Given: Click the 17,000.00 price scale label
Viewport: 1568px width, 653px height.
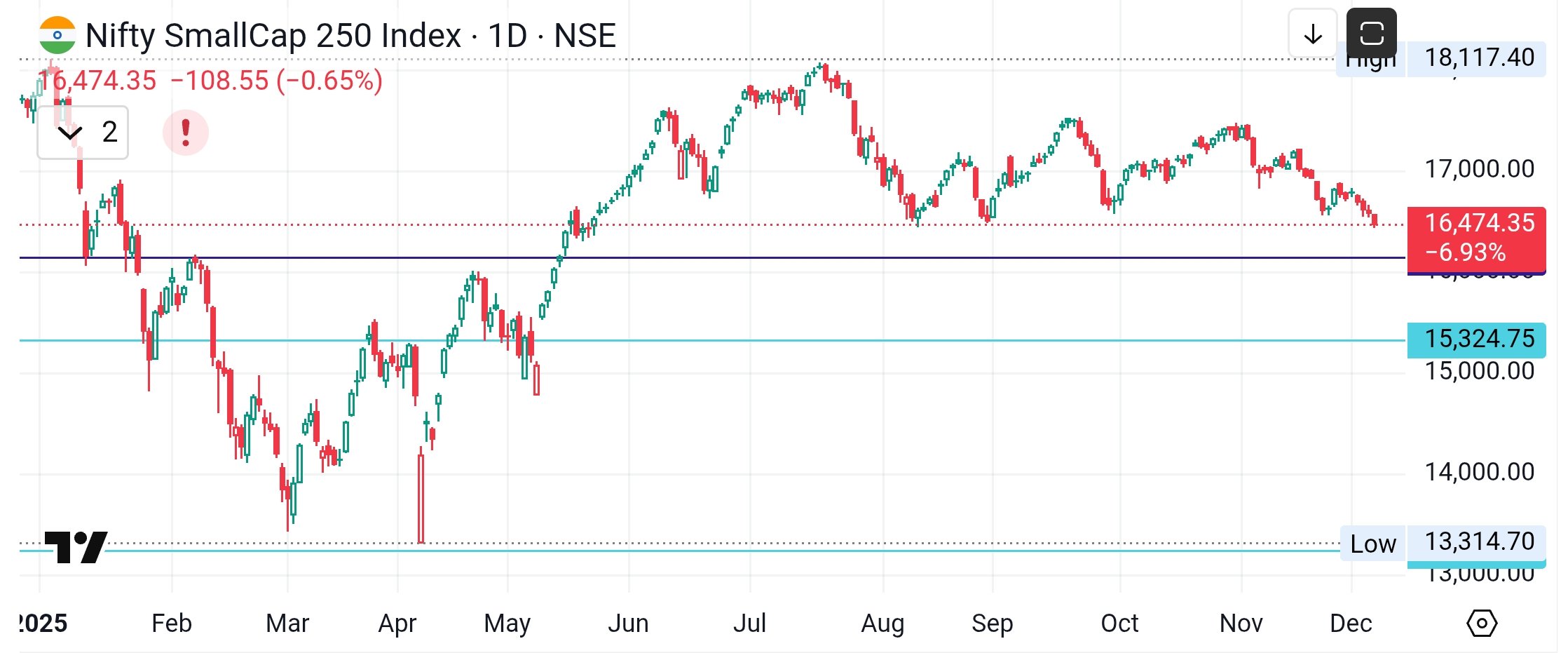Looking at the screenshot, I should tap(1479, 169).
